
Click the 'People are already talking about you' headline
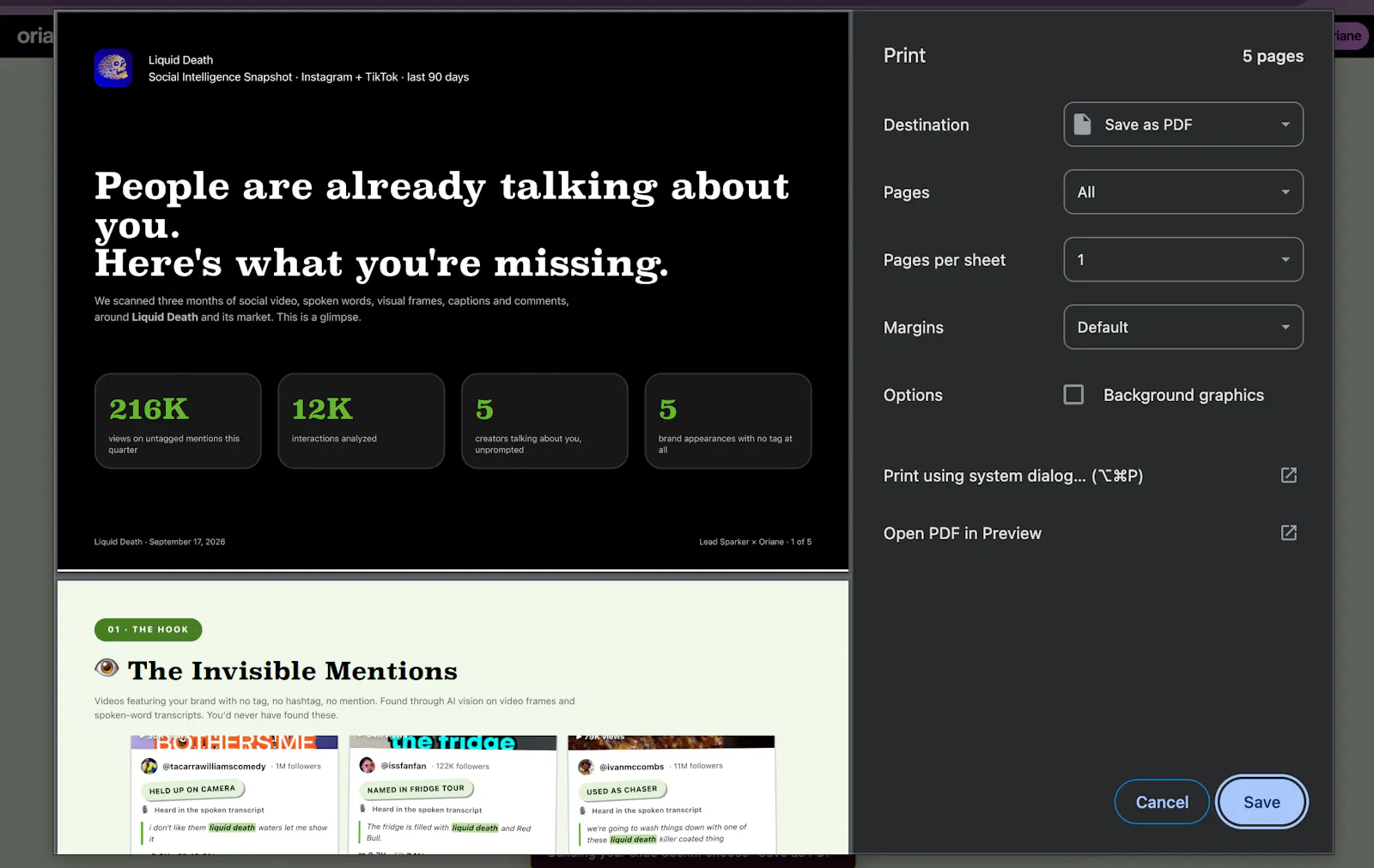click(x=441, y=206)
